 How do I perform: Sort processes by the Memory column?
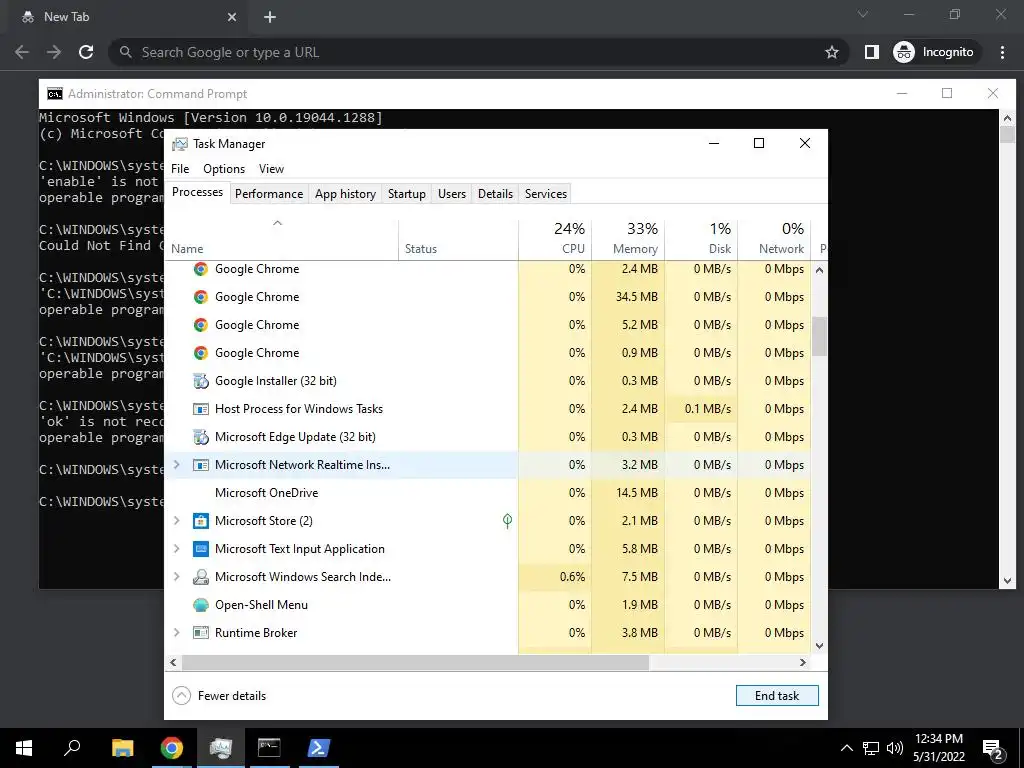(x=628, y=238)
